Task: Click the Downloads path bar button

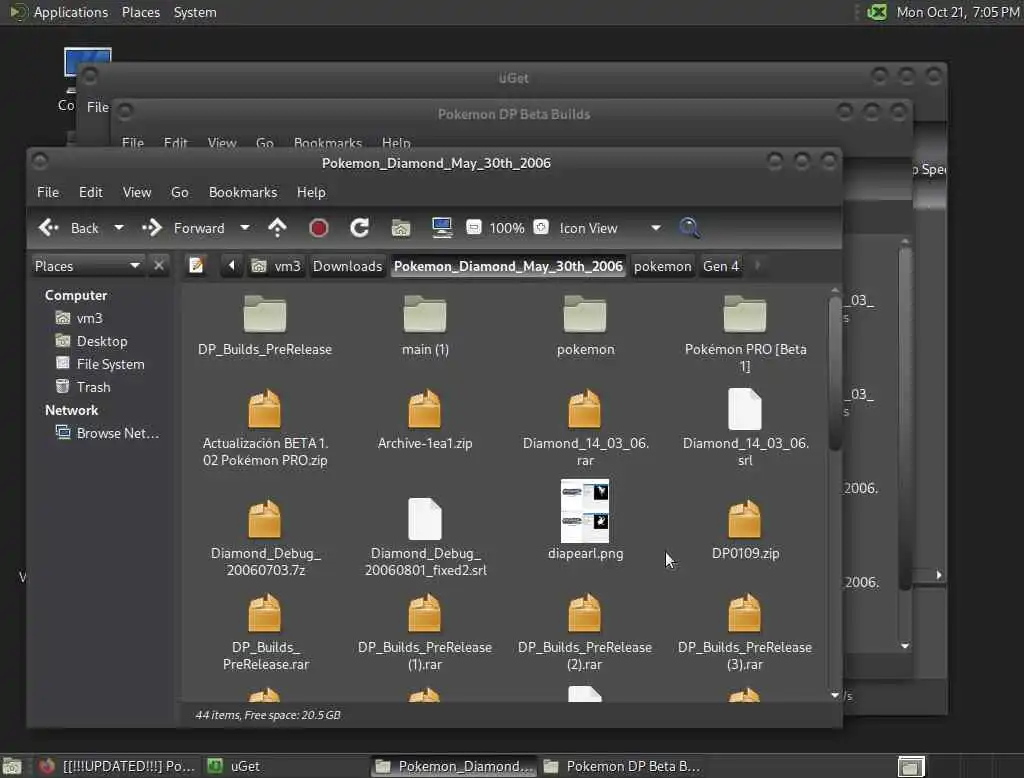Action: click(x=347, y=266)
